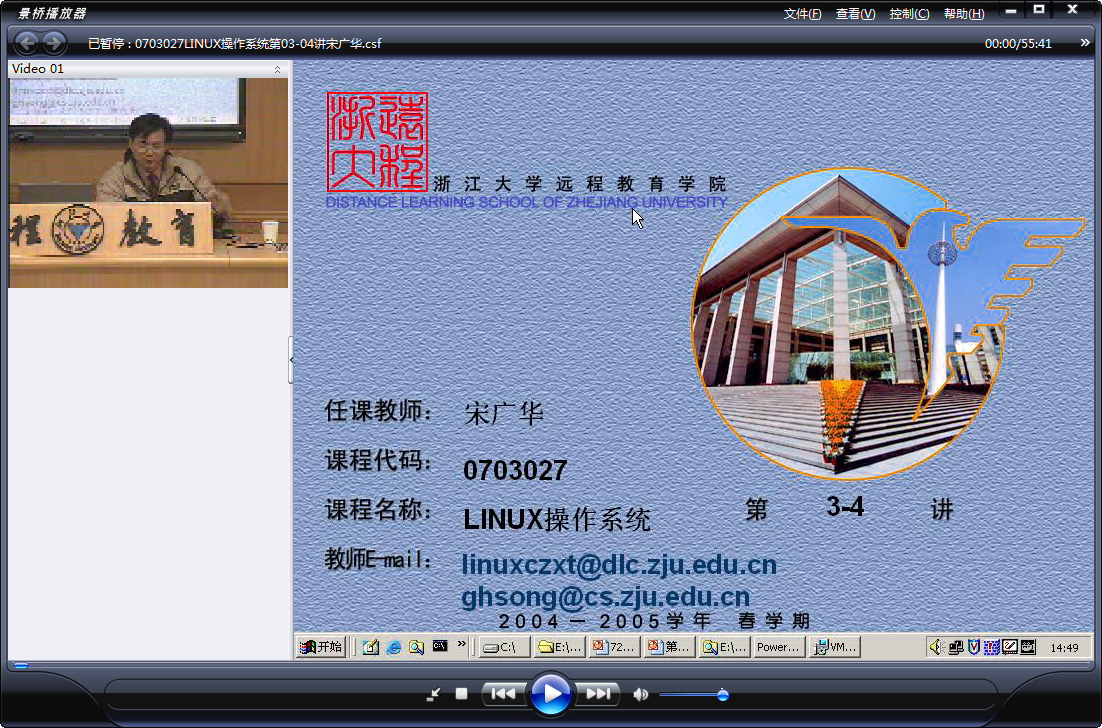Click the left panel splitter collapse handle
The image size is (1102, 728).
coord(291,360)
